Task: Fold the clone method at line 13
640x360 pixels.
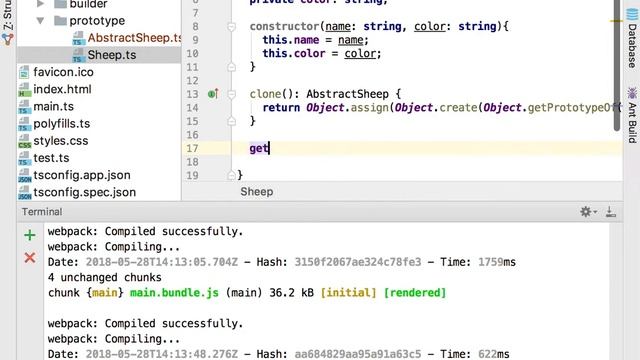Action: (231, 94)
